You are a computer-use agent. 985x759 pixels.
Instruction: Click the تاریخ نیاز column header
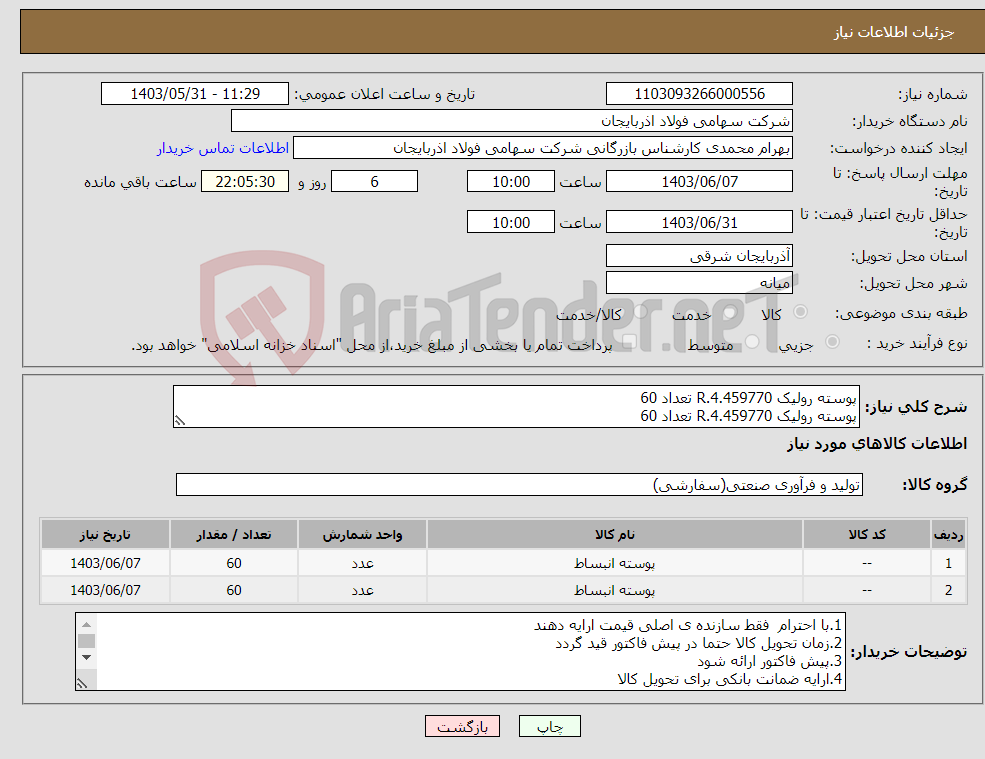click(x=106, y=535)
